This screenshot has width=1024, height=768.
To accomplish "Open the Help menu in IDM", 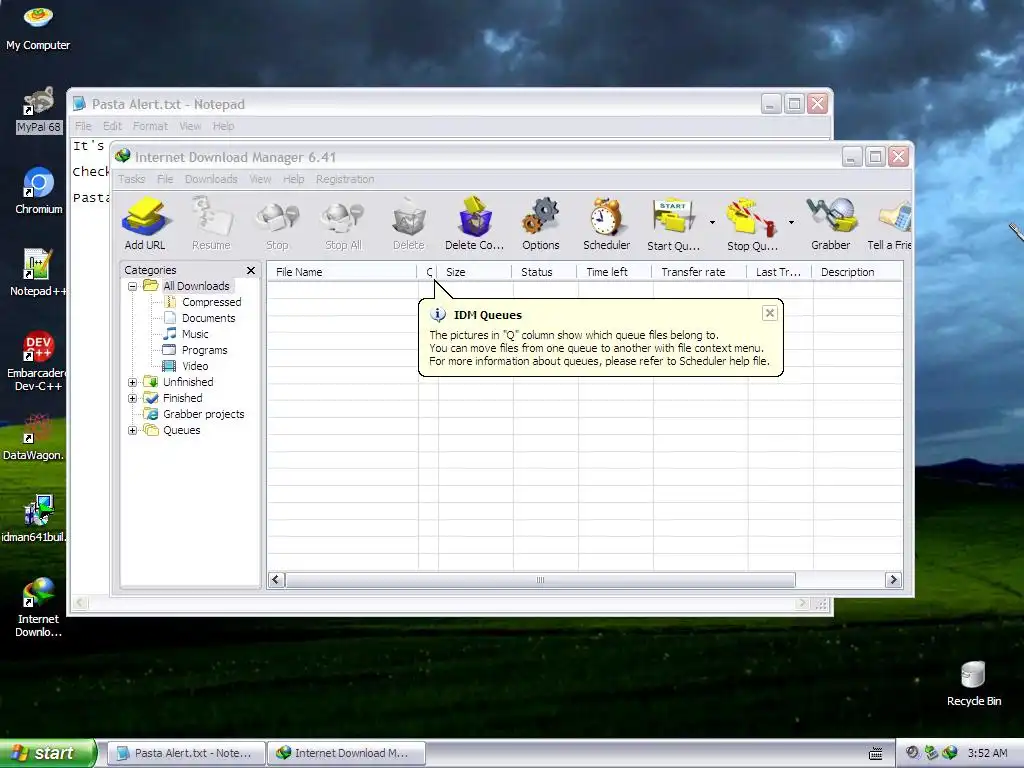I will 293,179.
